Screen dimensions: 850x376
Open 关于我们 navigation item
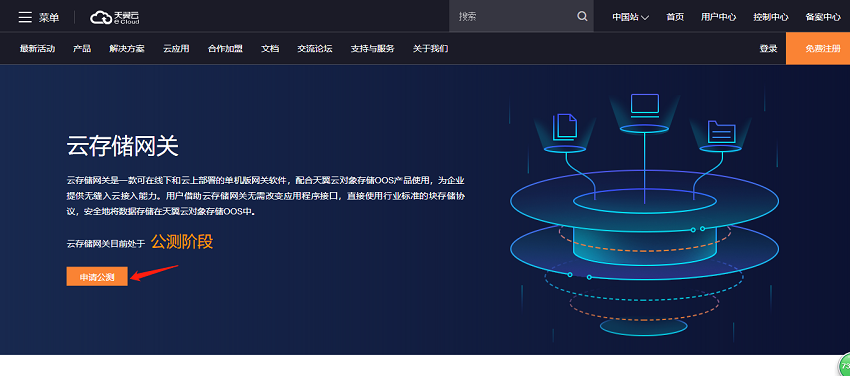[x=430, y=49]
